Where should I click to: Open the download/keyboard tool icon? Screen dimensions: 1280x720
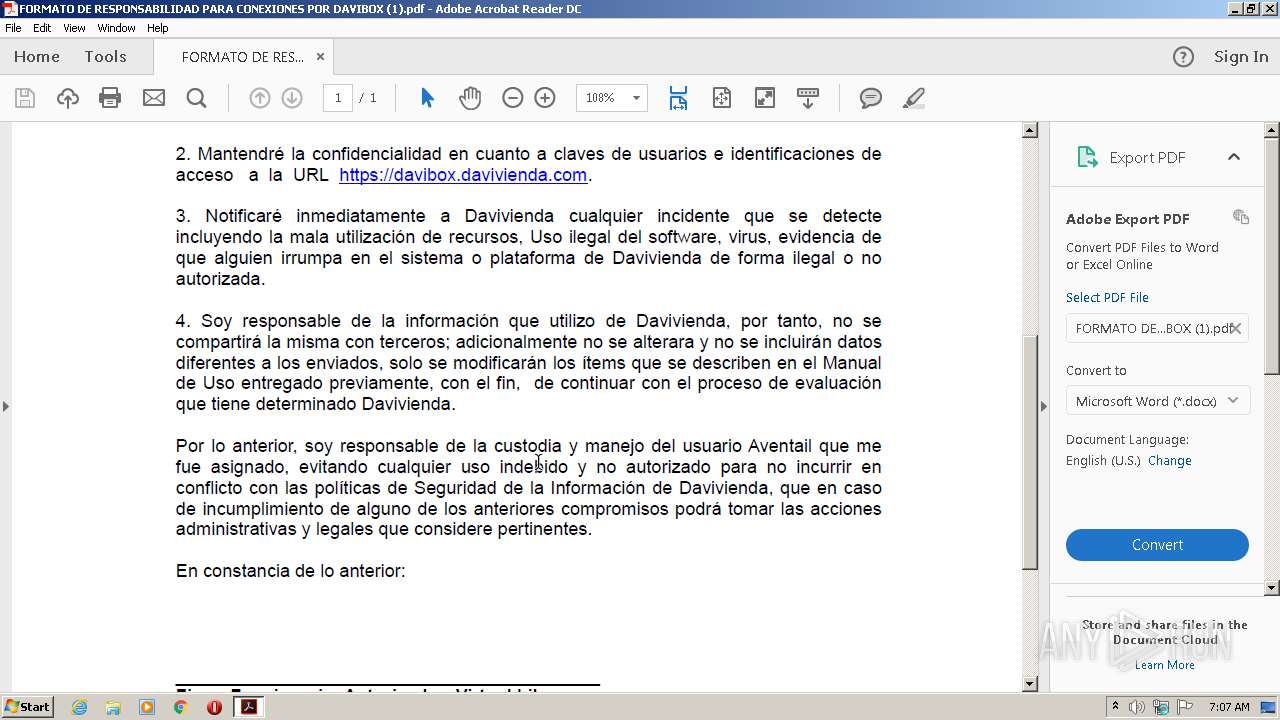(x=808, y=98)
